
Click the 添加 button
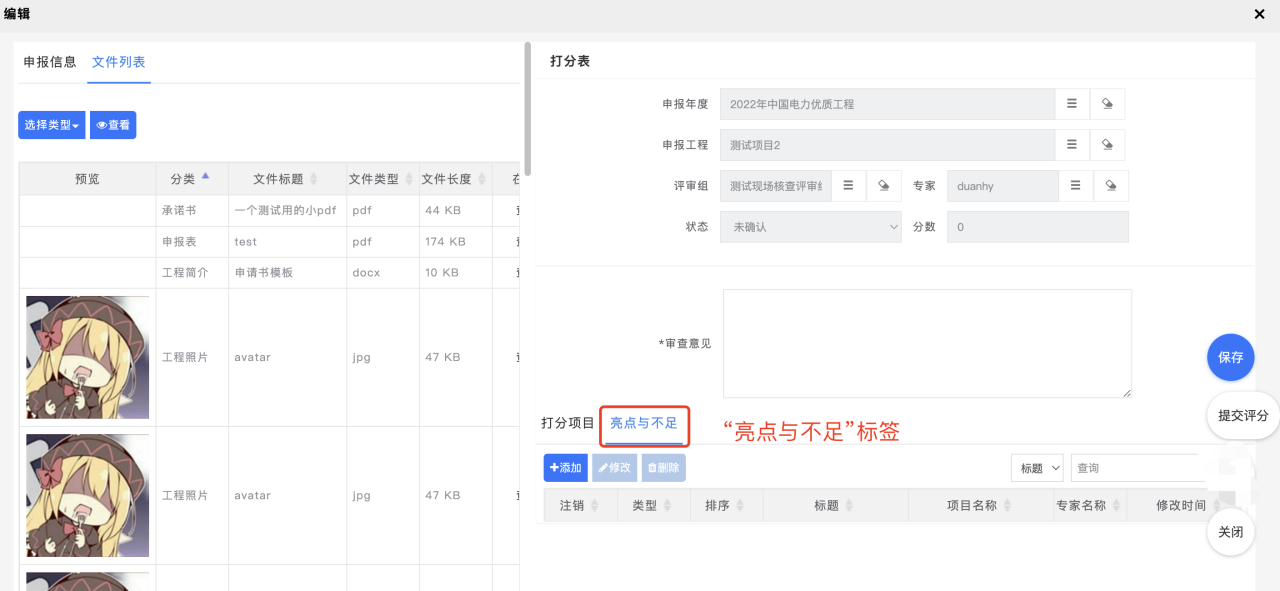pos(566,468)
